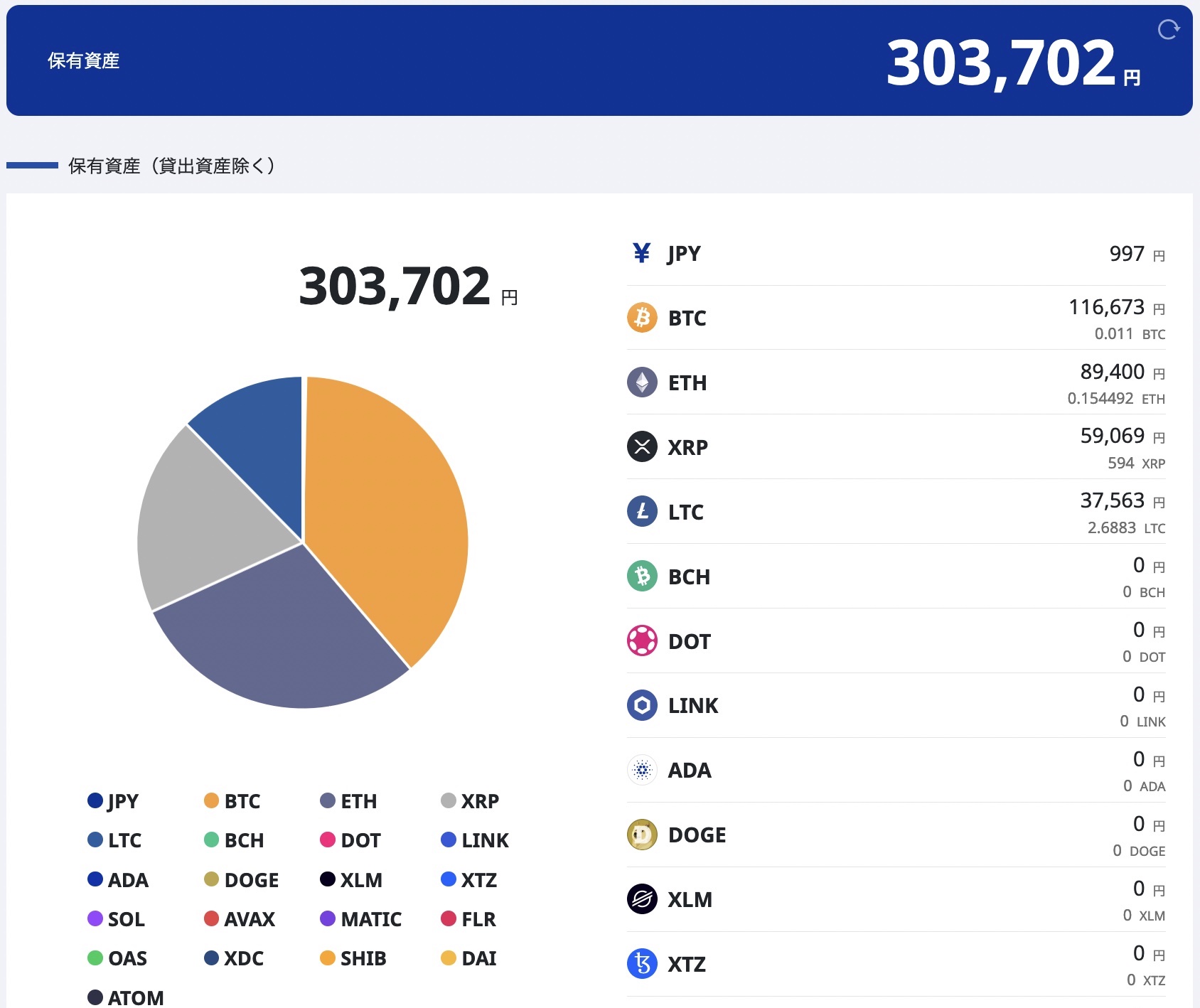Click the AVAX legend label
This screenshot has height=1008, width=1200.
(250, 919)
